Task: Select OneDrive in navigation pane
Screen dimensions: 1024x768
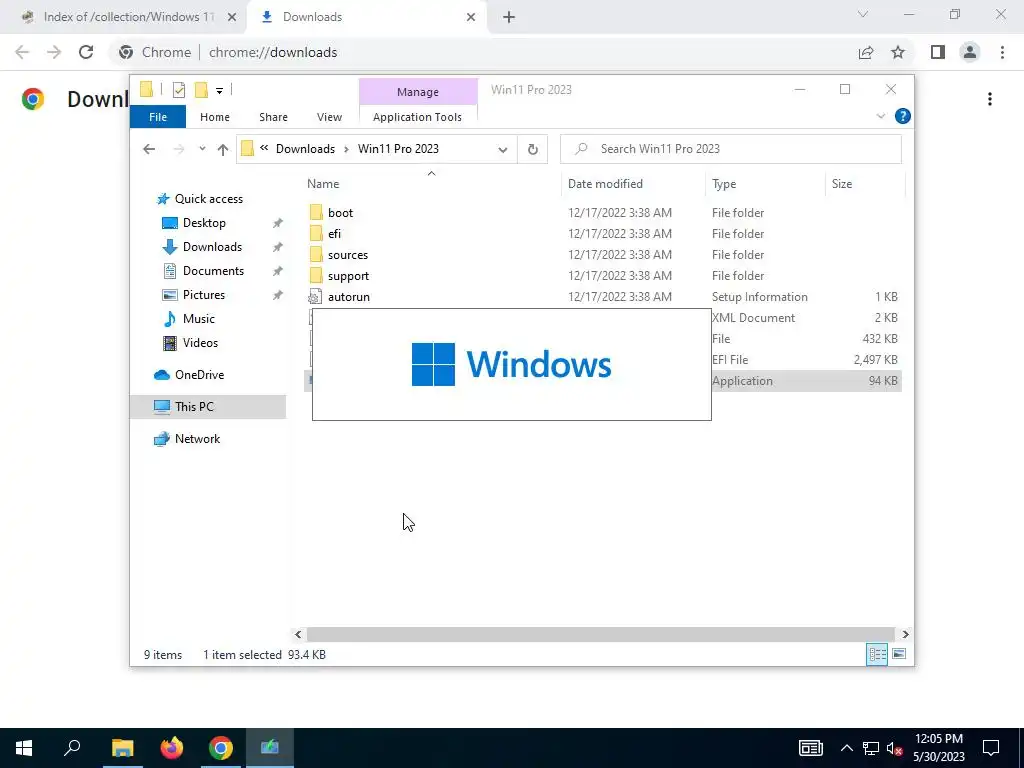Action: [199, 375]
